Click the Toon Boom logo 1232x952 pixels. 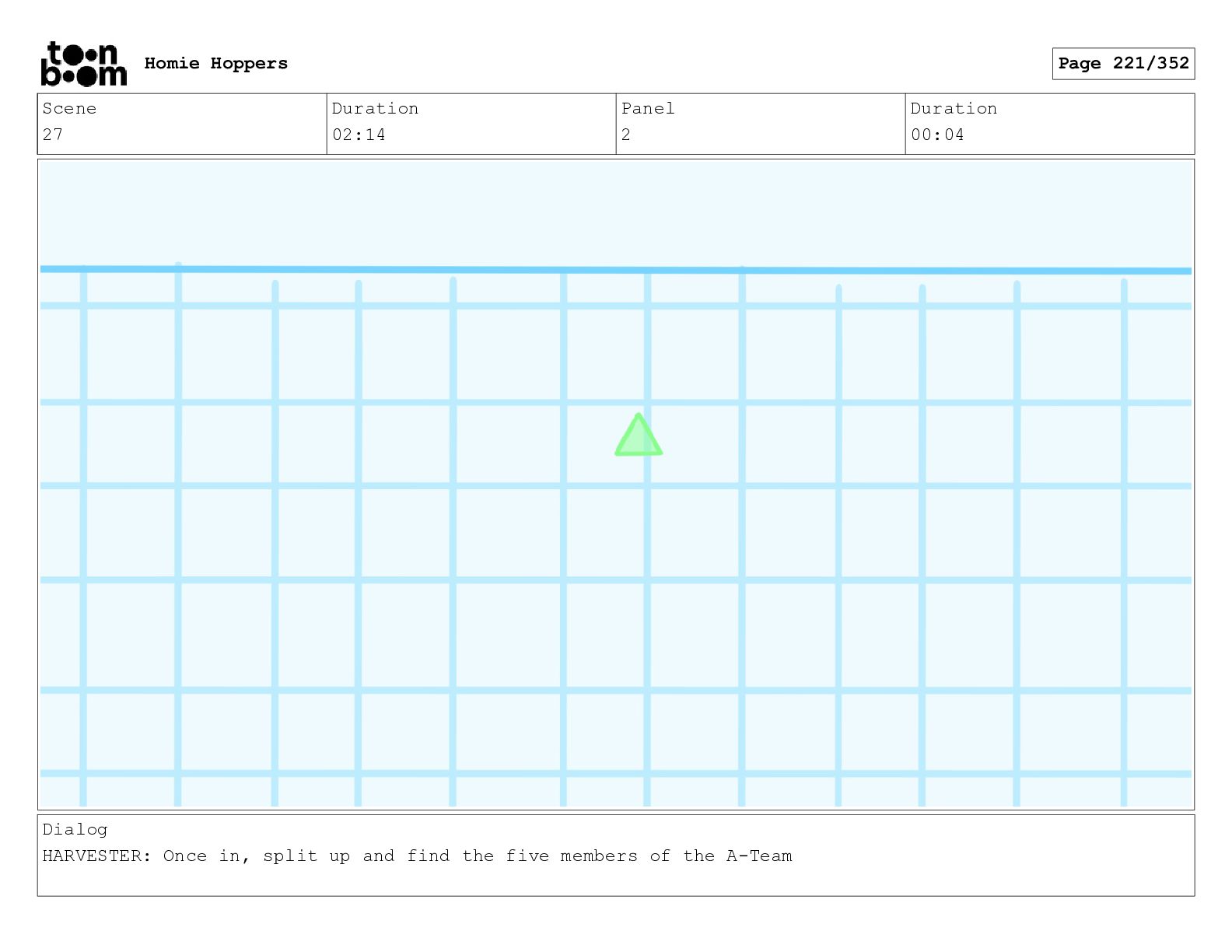click(x=83, y=64)
